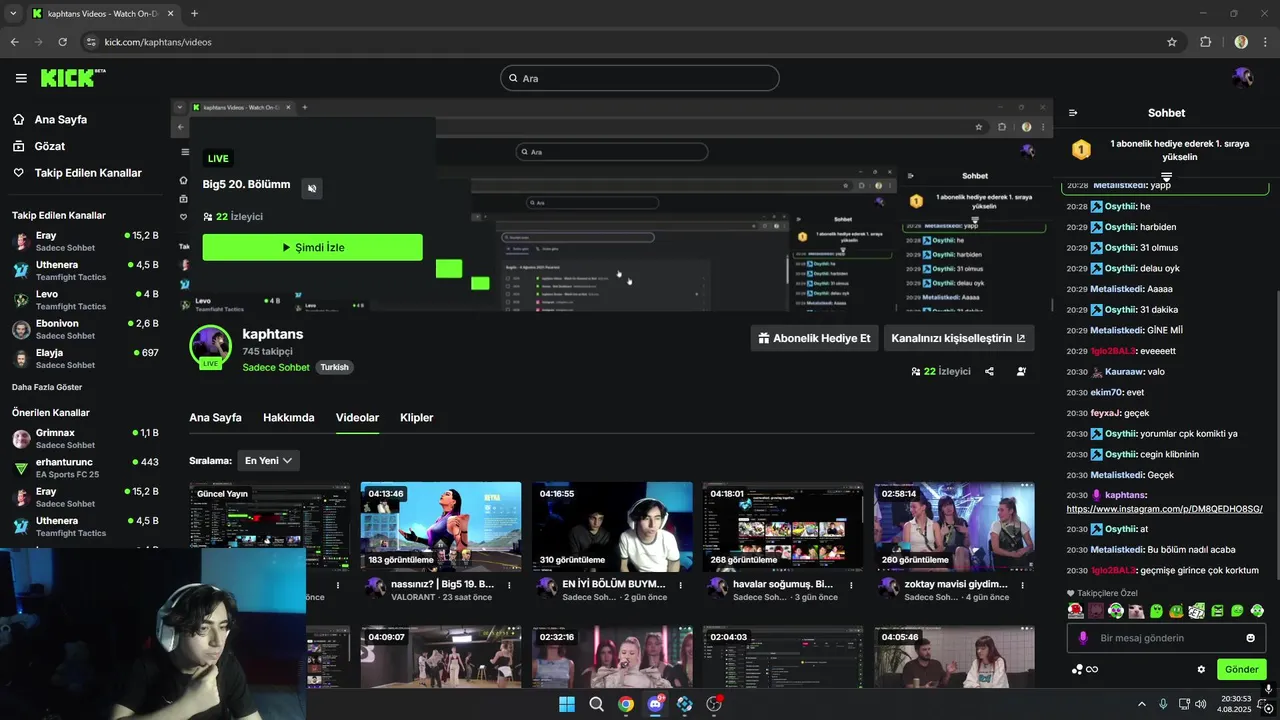Switch to the Hakkımda tab

pyautogui.click(x=289, y=417)
